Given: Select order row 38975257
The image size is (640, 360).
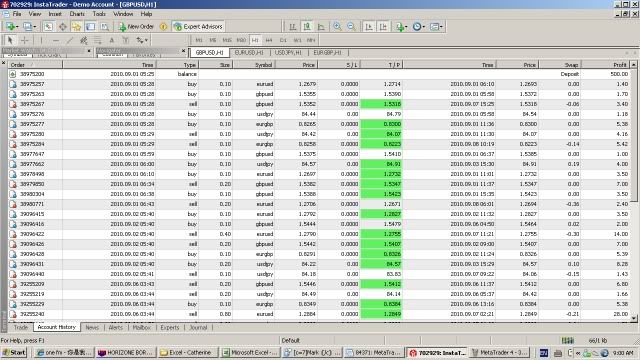Looking at the screenshot, I should pos(319,84).
